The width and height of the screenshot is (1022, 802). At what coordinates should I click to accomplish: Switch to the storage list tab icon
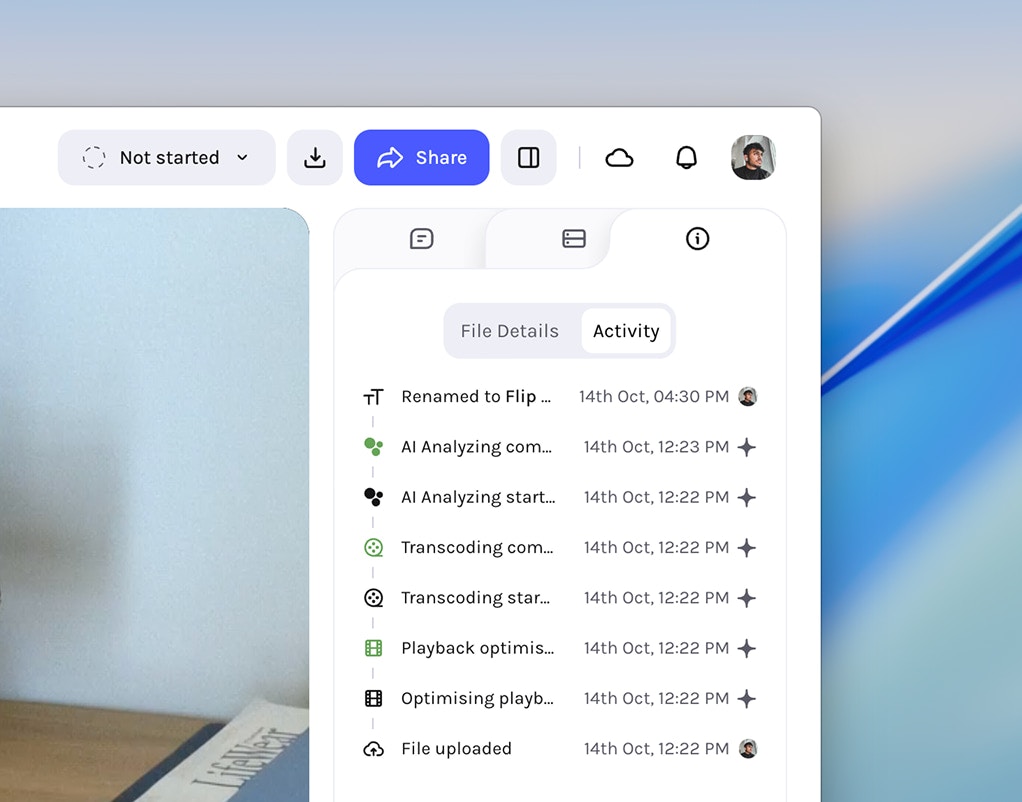coord(574,239)
